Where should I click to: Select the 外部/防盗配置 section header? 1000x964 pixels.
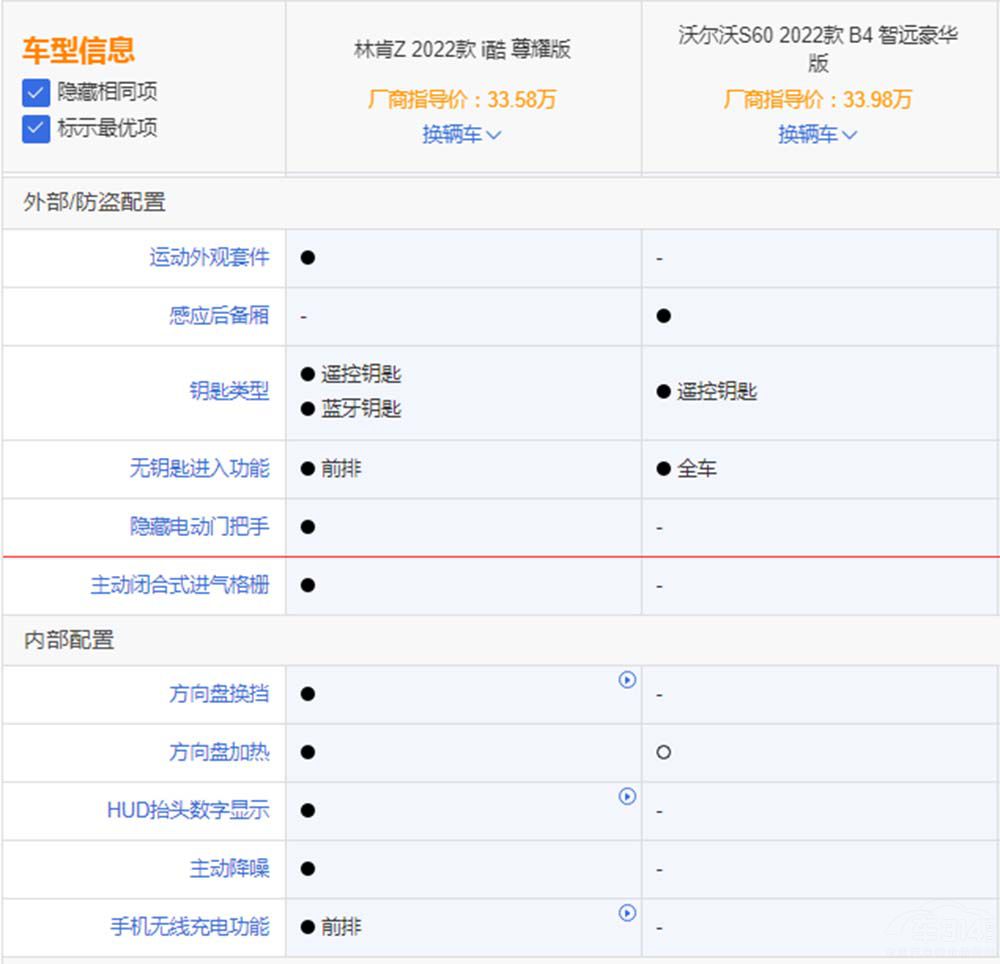click(x=94, y=202)
